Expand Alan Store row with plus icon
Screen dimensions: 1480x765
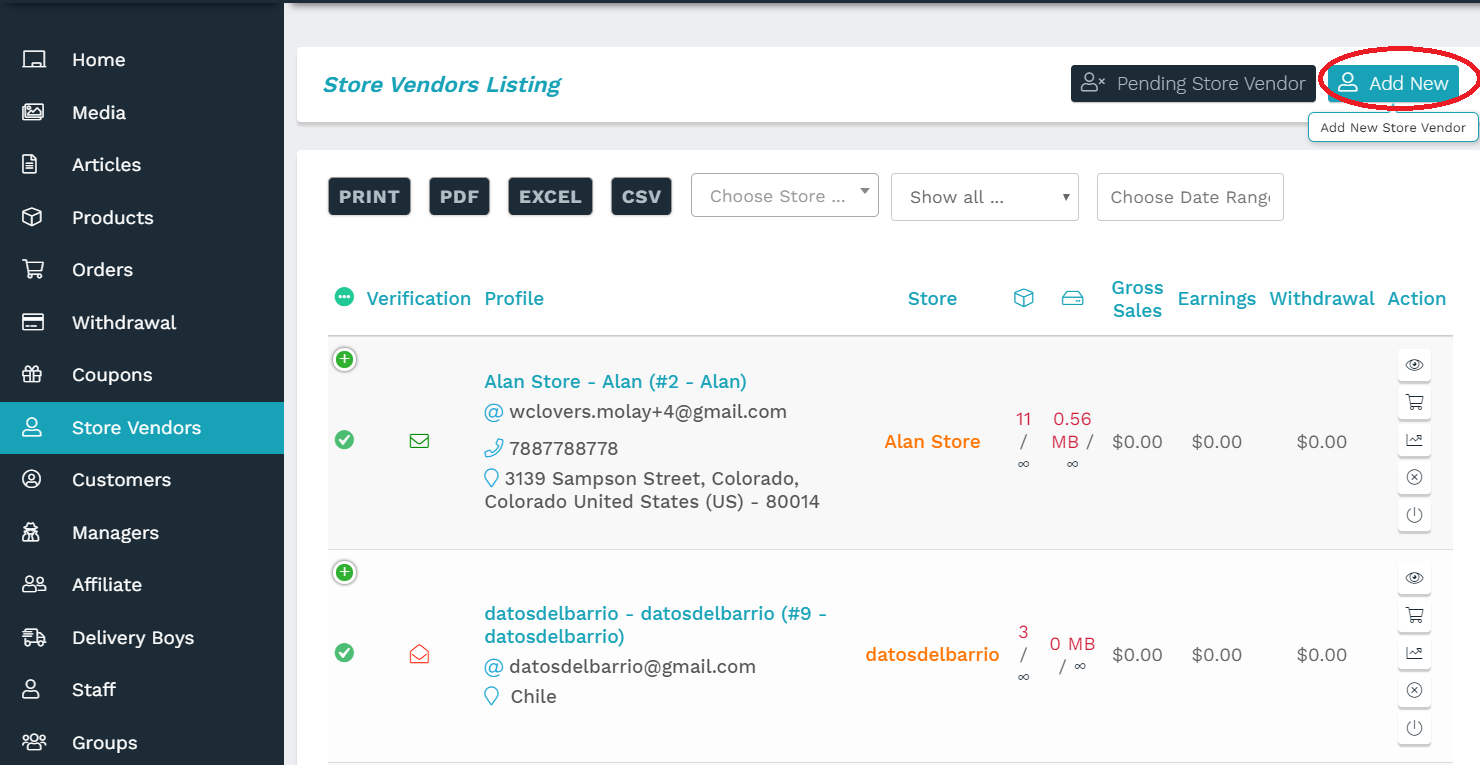[x=344, y=359]
